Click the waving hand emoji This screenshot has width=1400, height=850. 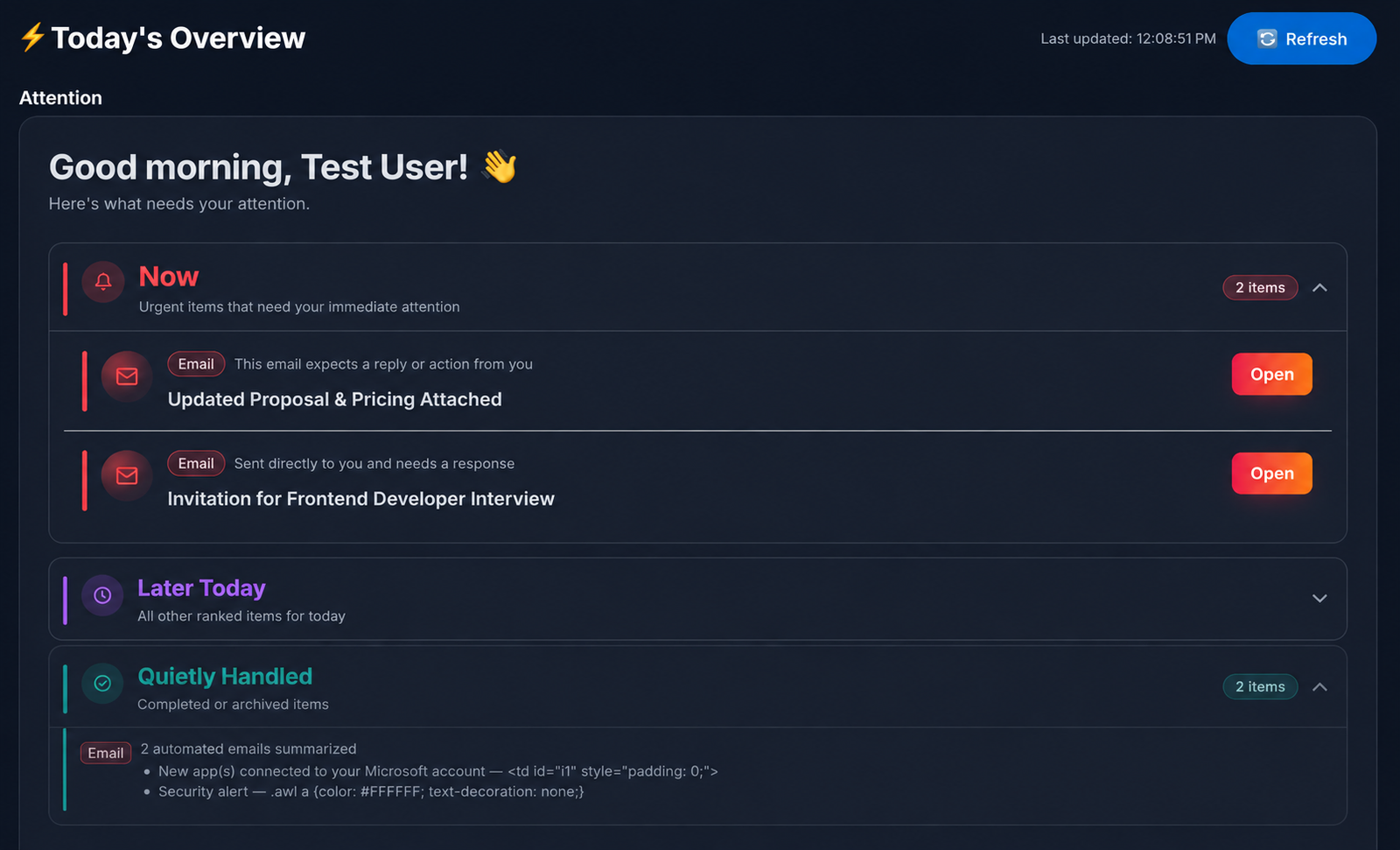point(500,166)
